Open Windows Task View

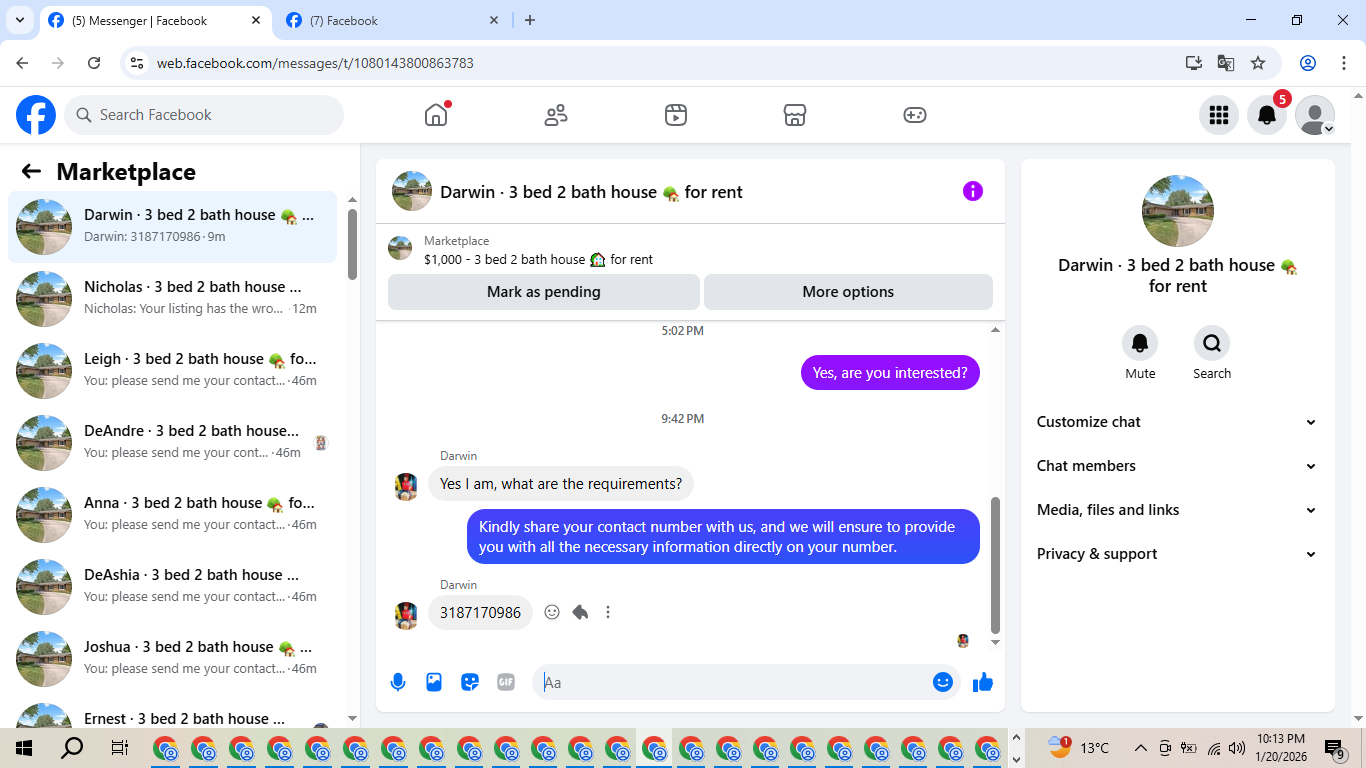120,748
